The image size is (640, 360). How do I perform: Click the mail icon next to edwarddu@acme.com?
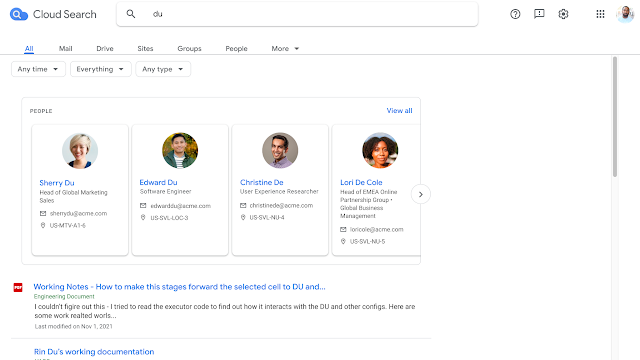point(143,206)
